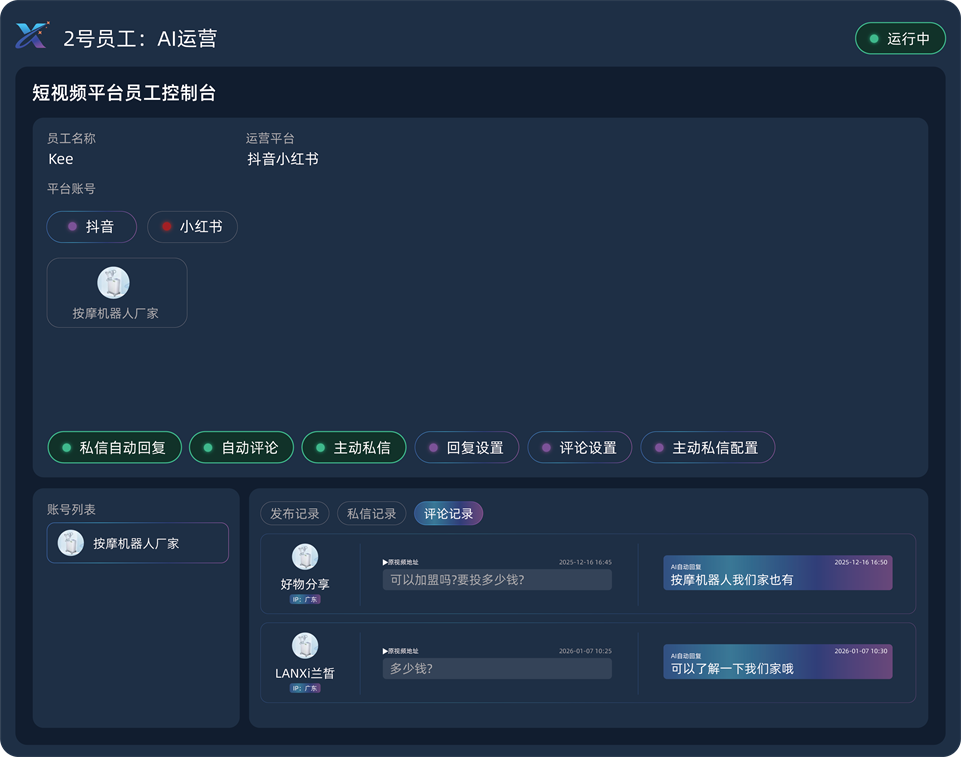This screenshot has width=961, height=757.
Task: Select the 小红书 platform with red dot
Action: pos(192,227)
